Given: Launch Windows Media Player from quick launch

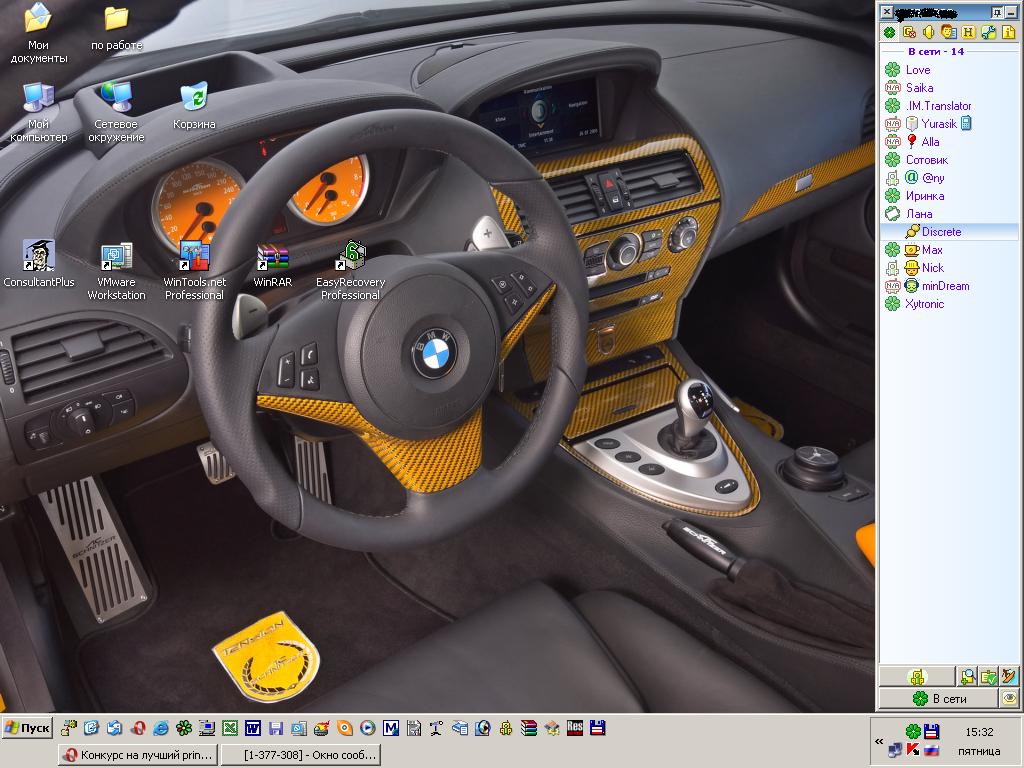Looking at the screenshot, I should (x=368, y=728).
